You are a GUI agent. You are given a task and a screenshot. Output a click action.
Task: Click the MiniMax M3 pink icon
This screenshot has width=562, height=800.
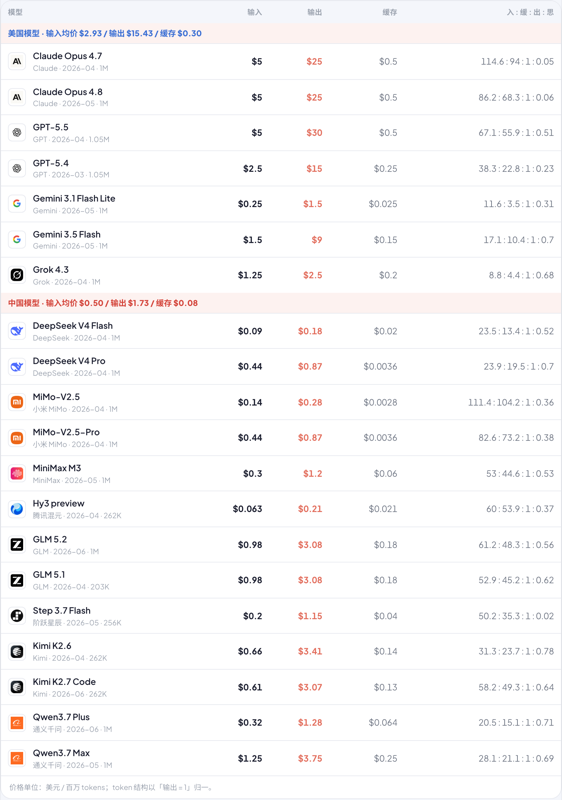17,473
